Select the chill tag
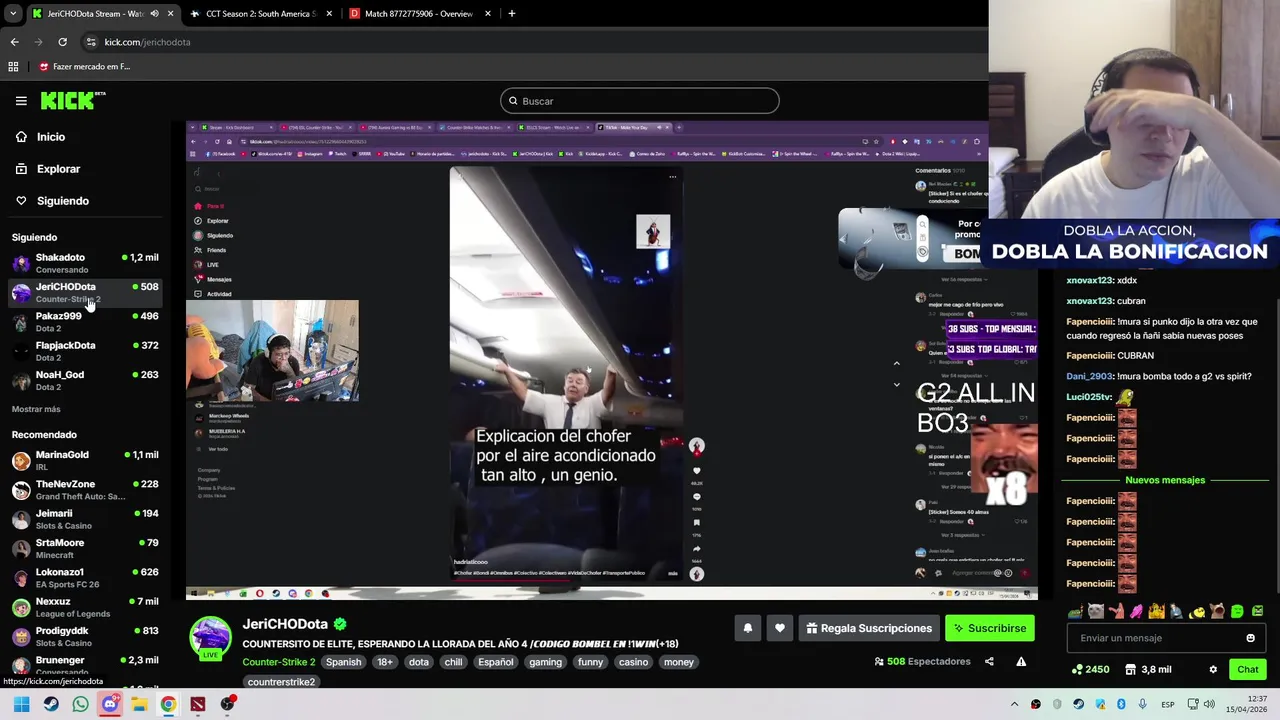Image resolution: width=1280 pixels, height=720 pixels. point(453,662)
